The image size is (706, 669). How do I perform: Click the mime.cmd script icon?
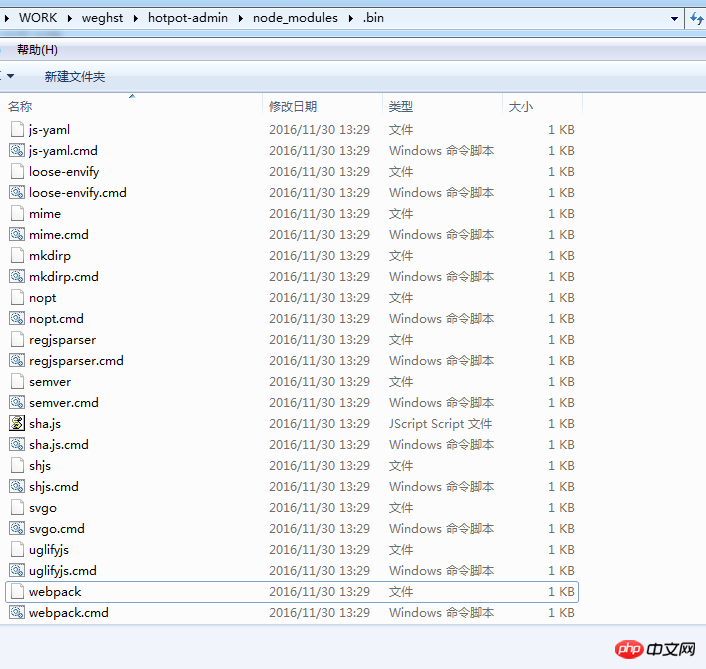click(x=17, y=234)
